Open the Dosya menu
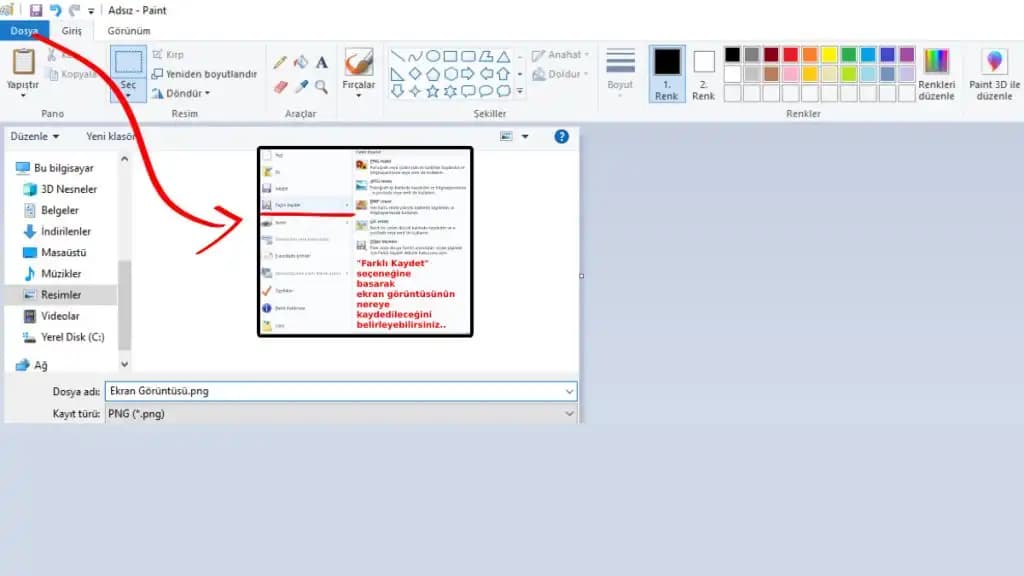Viewport: 1024px width, 576px height. tap(24, 31)
